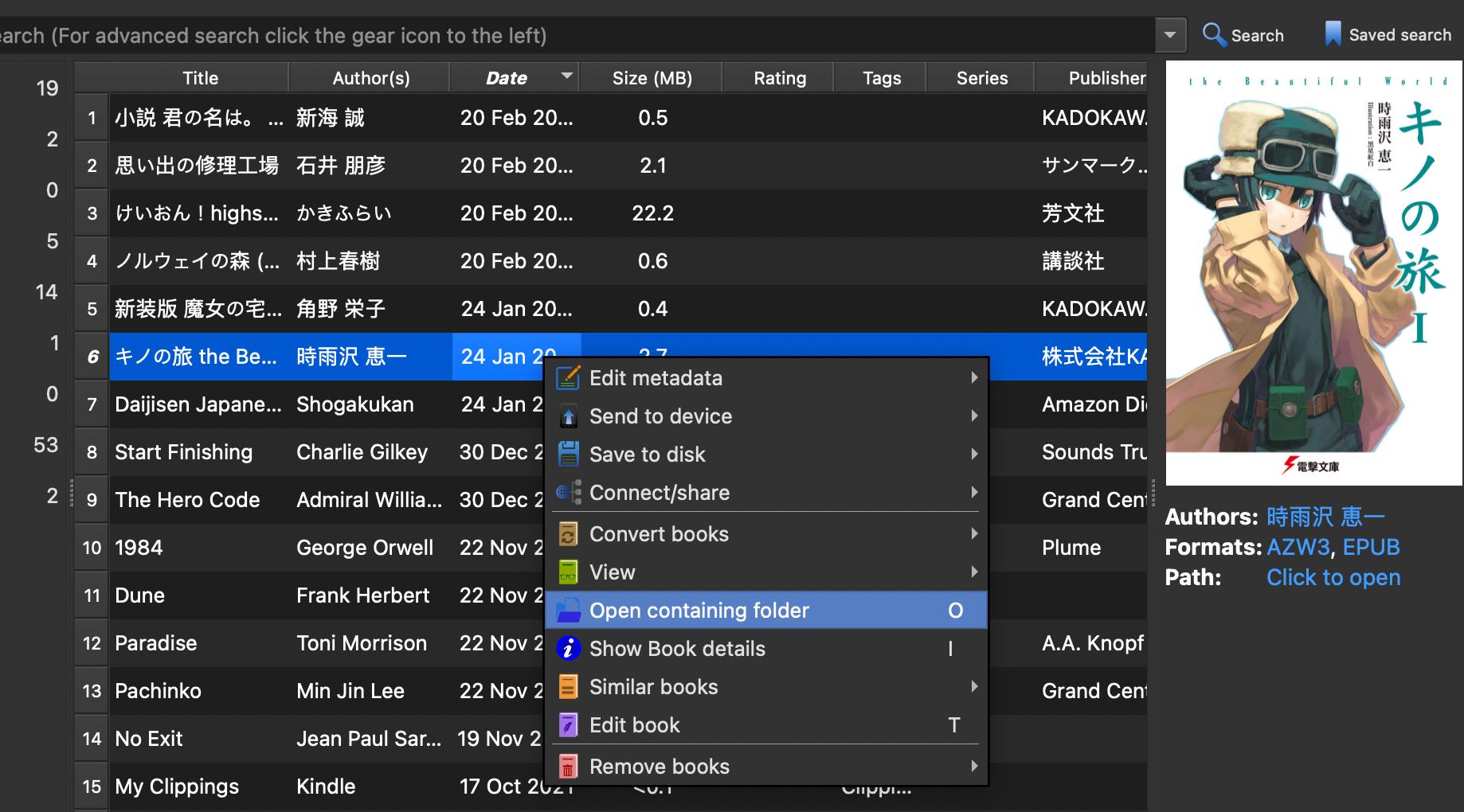Viewport: 1464px width, 812px height.
Task: Sort by the Rating column header
Action: (780, 78)
